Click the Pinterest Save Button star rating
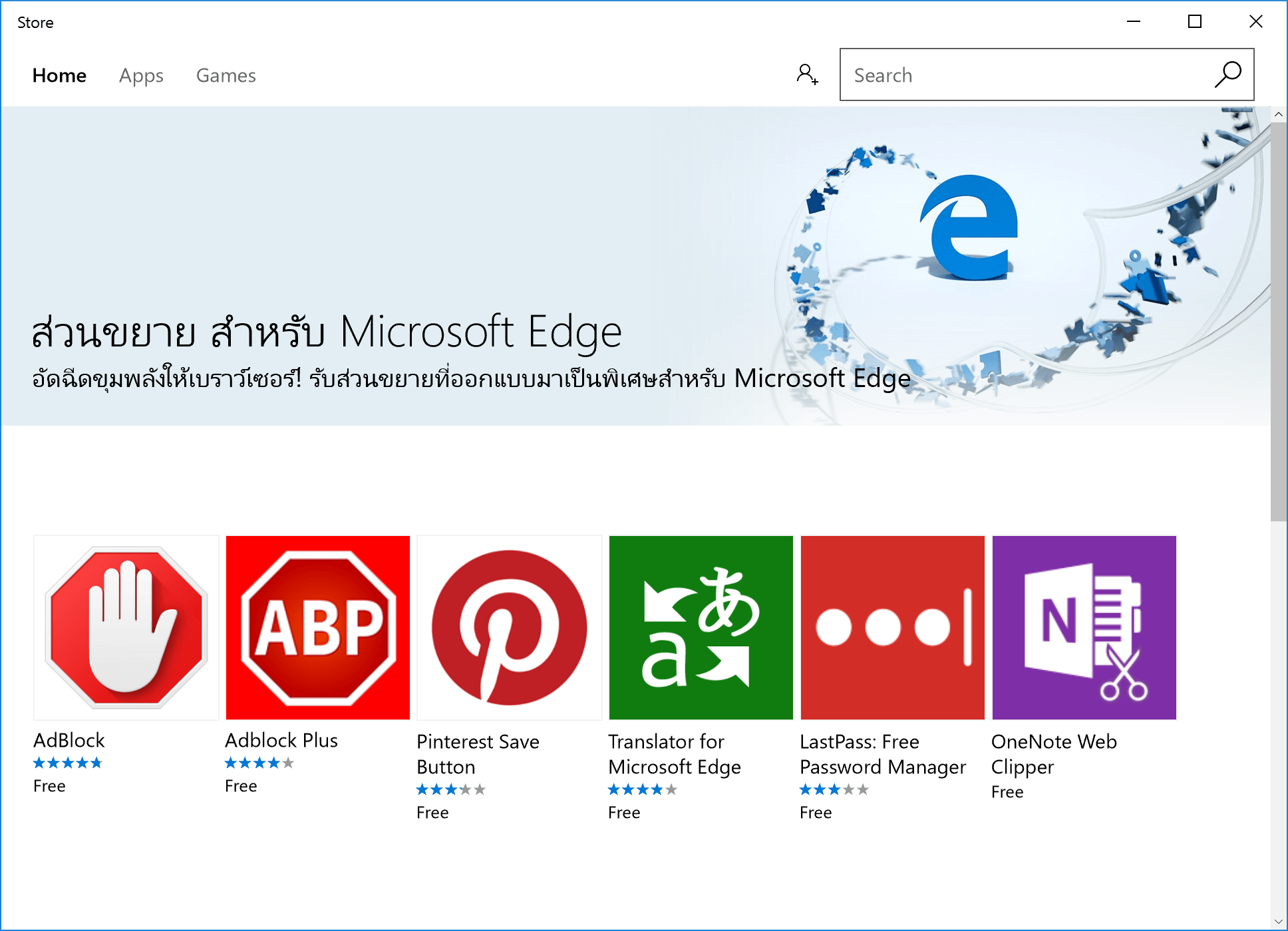Image resolution: width=1288 pixels, height=931 pixels. point(451,789)
